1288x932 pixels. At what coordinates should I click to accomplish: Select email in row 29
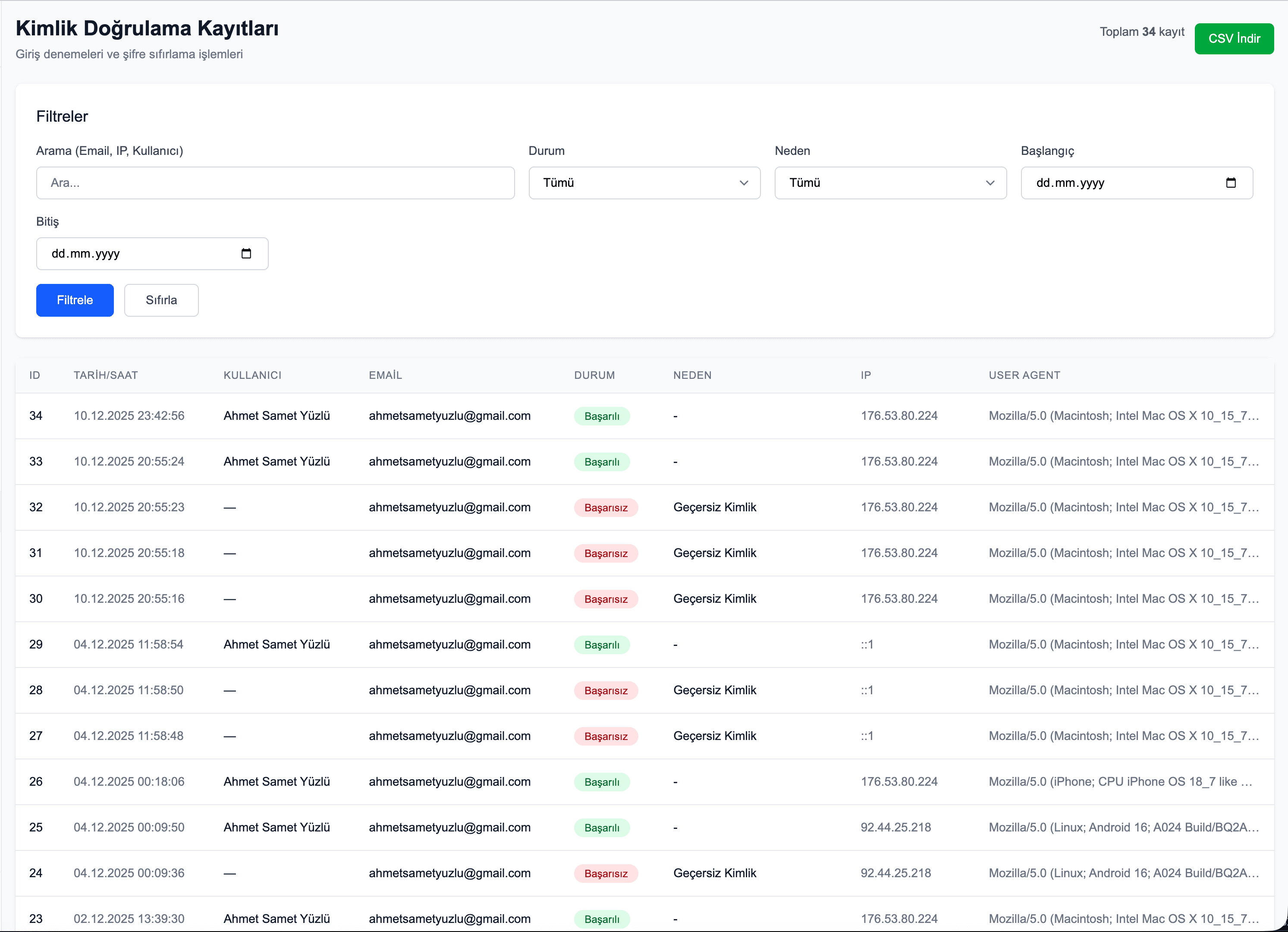point(449,645)
